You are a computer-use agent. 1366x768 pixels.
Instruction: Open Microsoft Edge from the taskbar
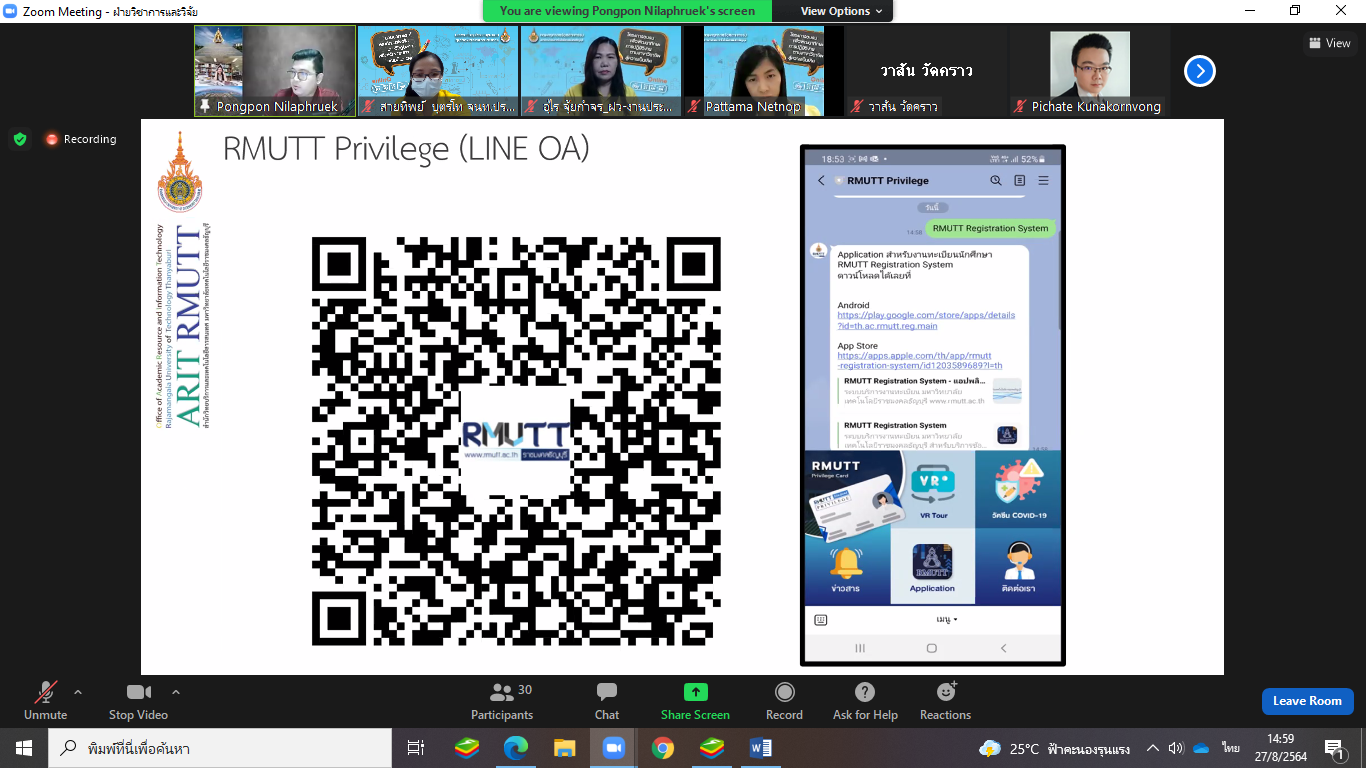[516, 748]
